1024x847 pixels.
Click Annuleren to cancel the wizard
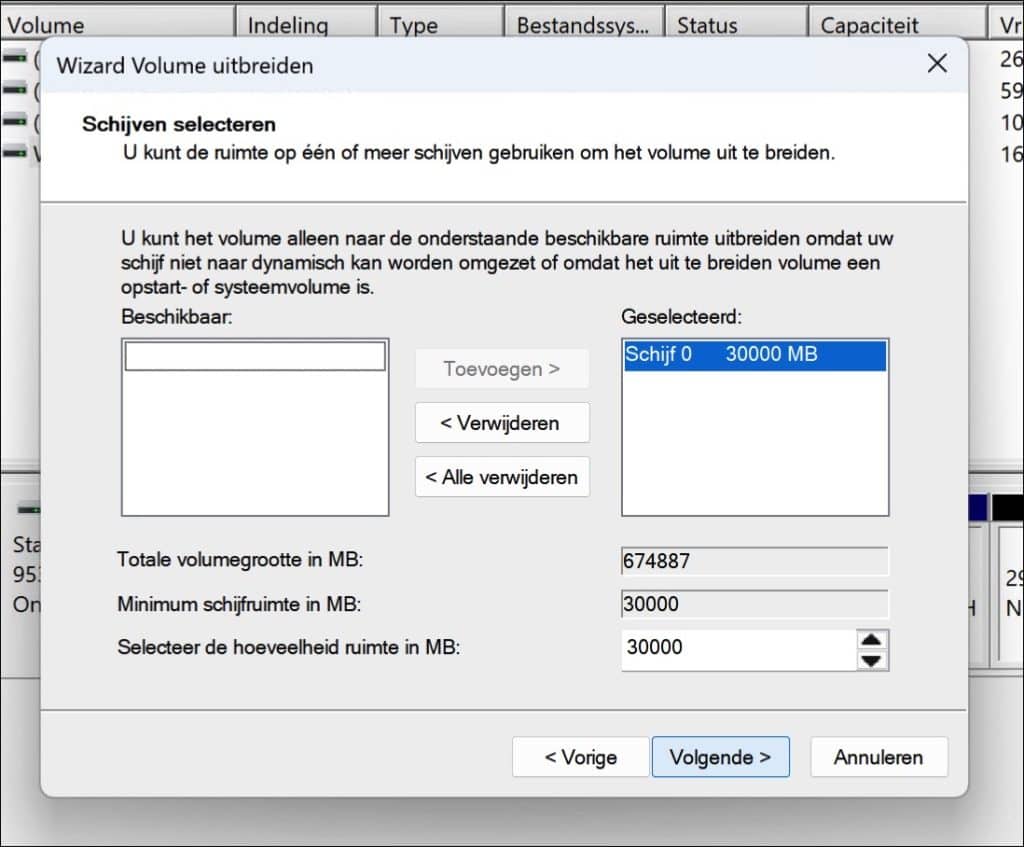(878, 757)
